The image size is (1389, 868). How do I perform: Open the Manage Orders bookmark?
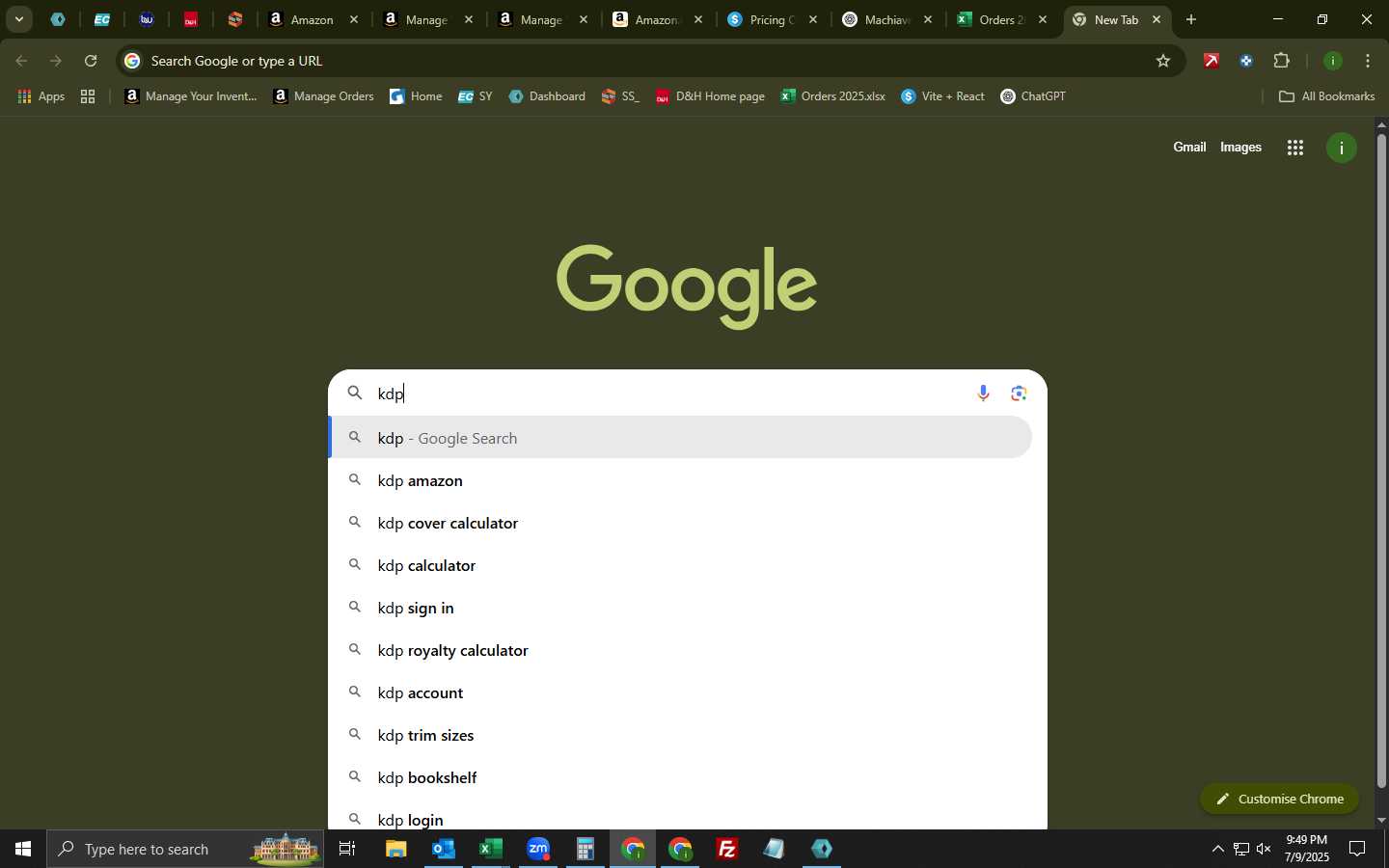click(x=323, y=96)
